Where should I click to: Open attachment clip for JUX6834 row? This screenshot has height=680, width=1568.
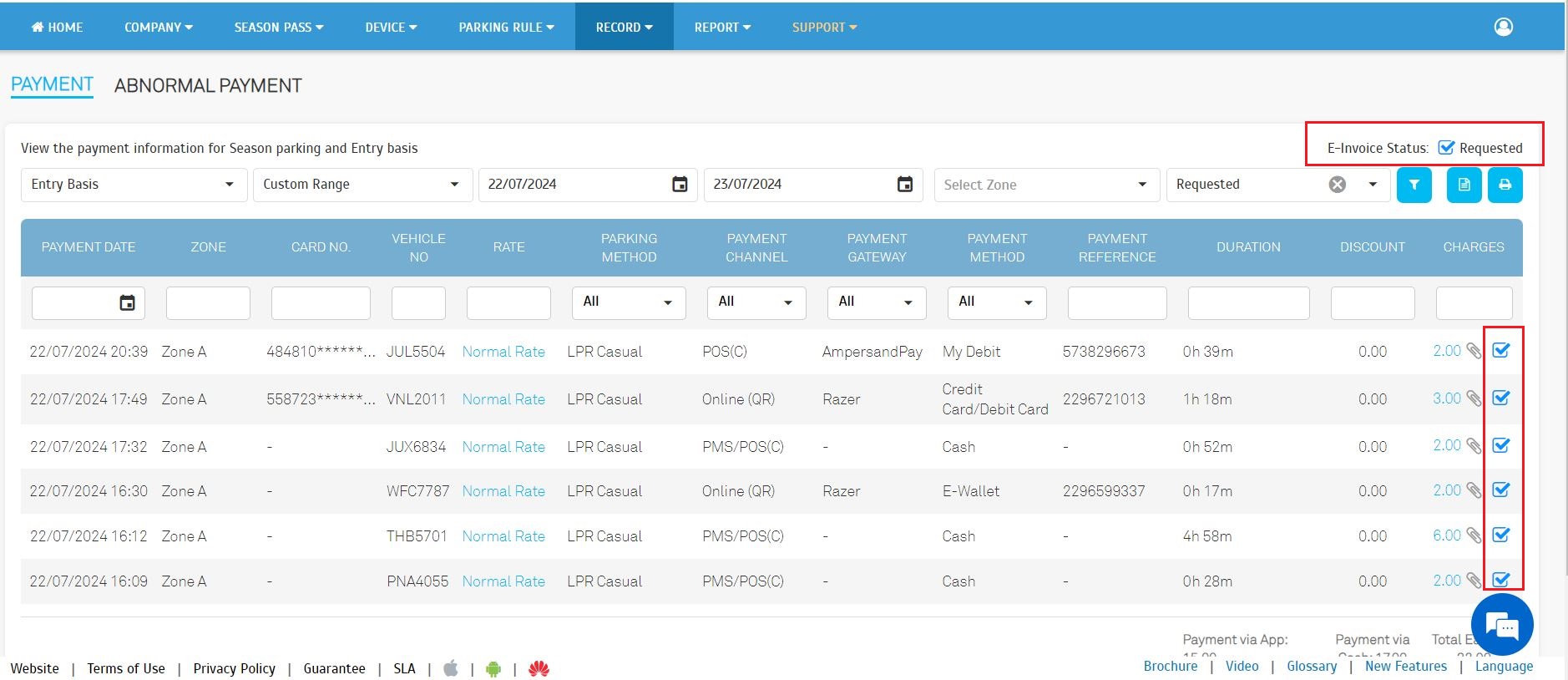tap(1474, 446)
